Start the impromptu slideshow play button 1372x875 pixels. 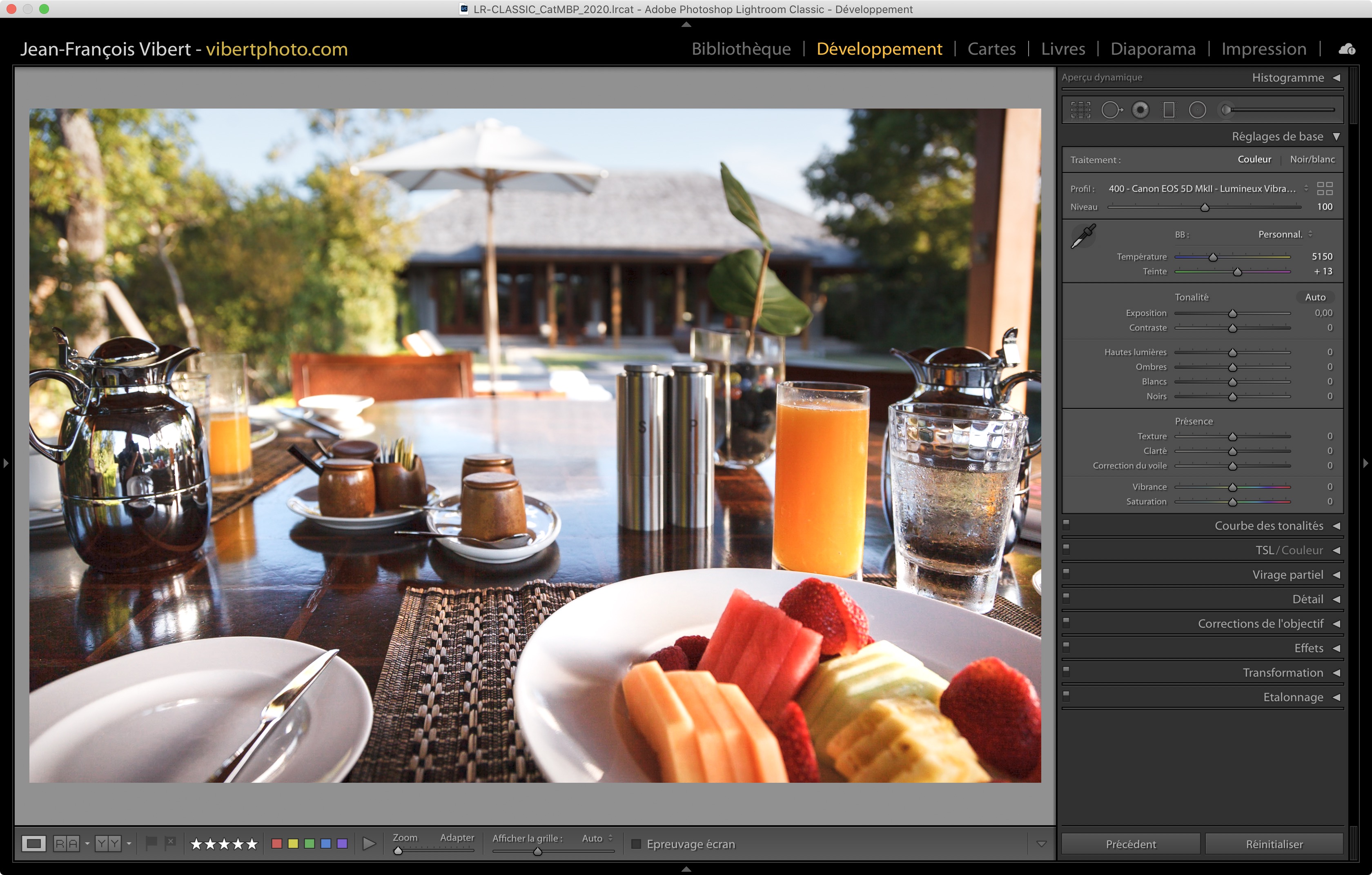point(369,844)
